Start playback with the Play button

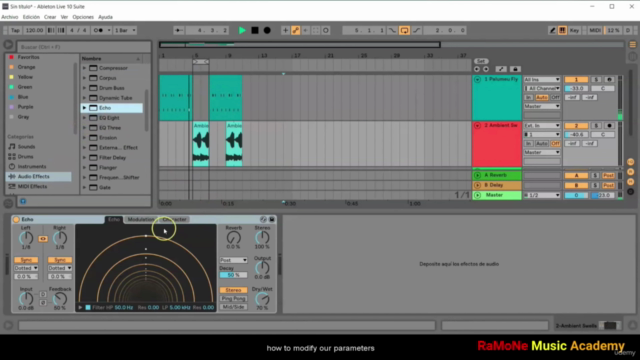click(242, 30)
